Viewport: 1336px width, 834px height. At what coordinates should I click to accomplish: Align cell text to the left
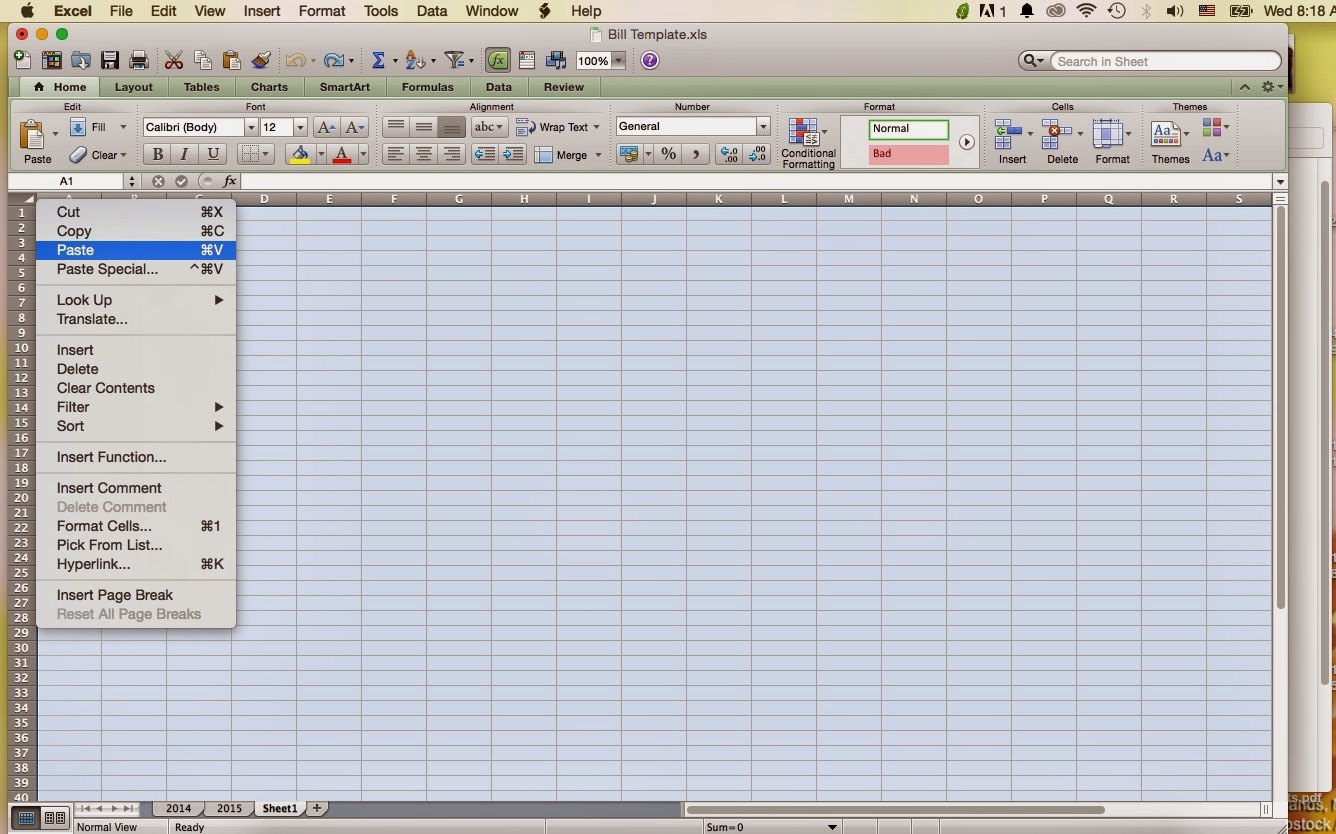pos(396,154)
